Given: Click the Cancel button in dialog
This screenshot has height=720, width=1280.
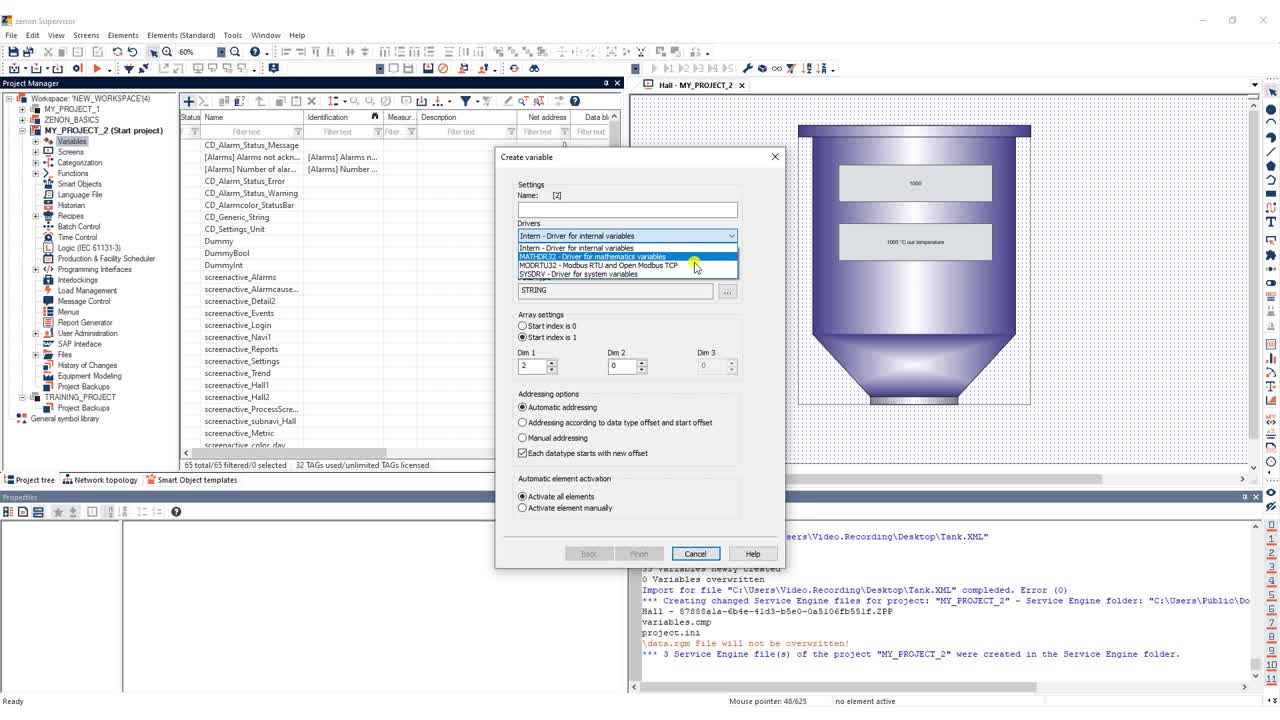Looking at the screenshot, I should pyautogui.click(x=695, y=554).
